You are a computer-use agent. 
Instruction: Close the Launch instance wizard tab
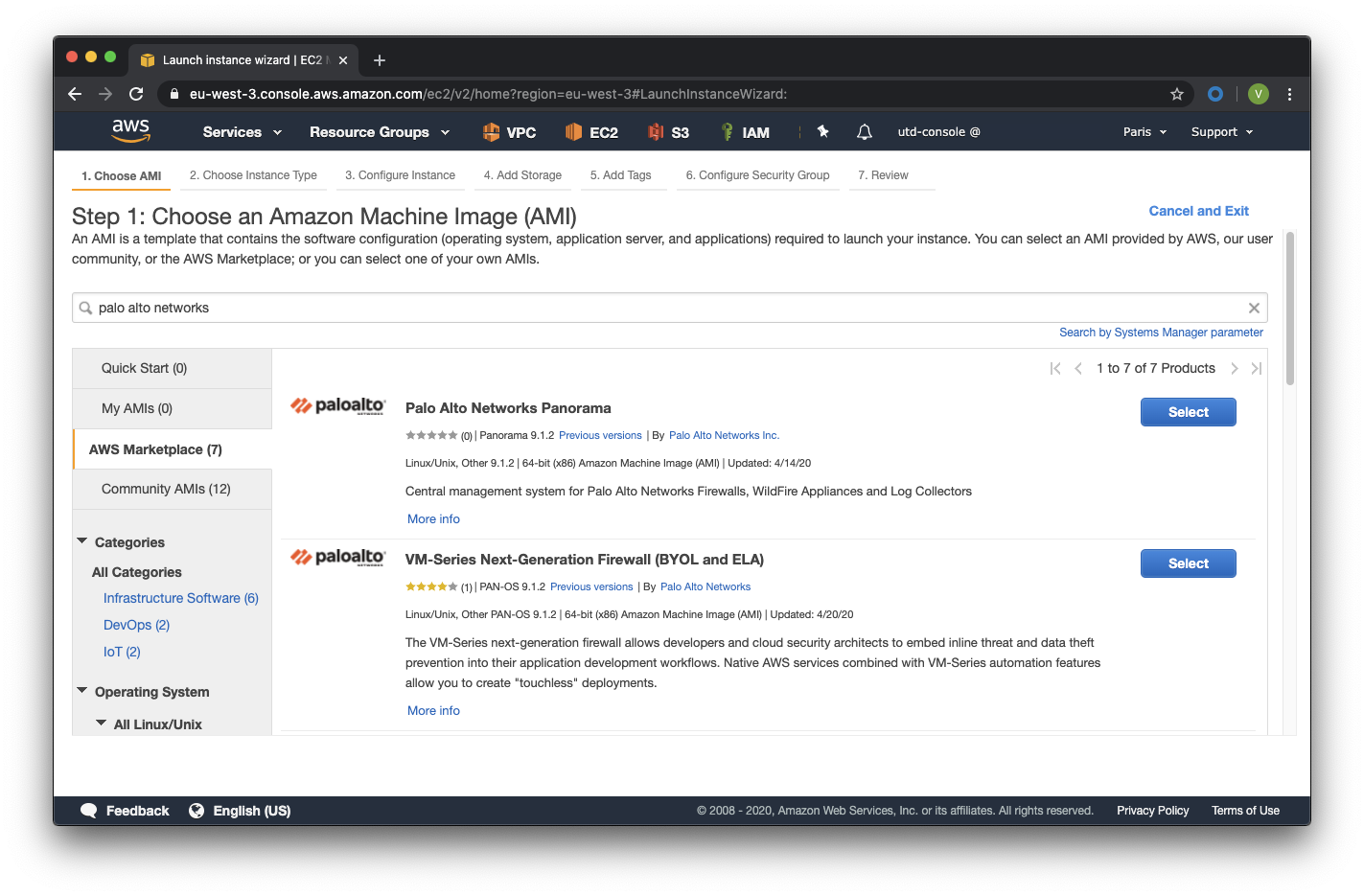click(x=343, y=60)
